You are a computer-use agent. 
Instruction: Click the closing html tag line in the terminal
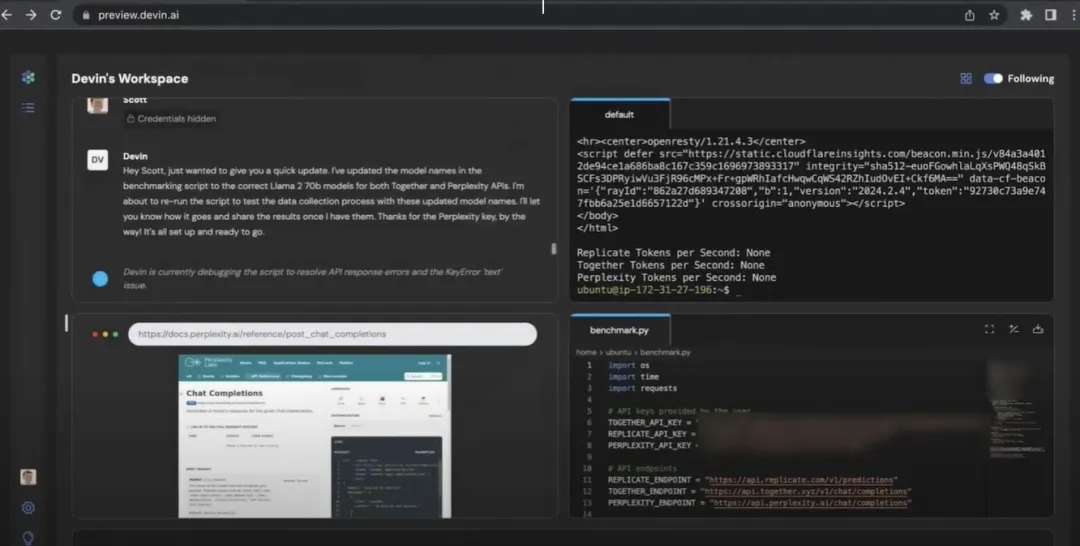(x=597, y=228)
